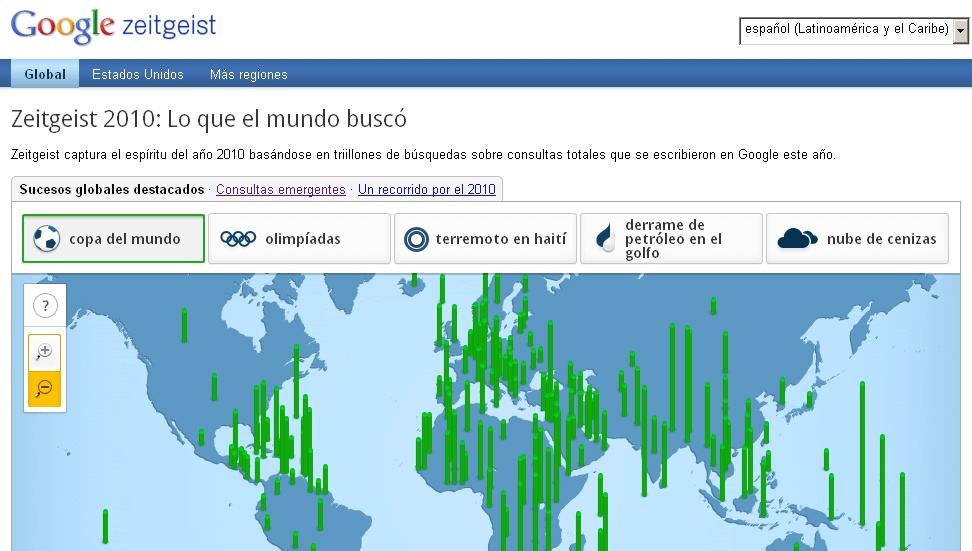The height and width of the screenshot is (551, 972).
Task: Switch to the Estados Unidos tab
Action: pyautogui.click(x=138, y=74)
